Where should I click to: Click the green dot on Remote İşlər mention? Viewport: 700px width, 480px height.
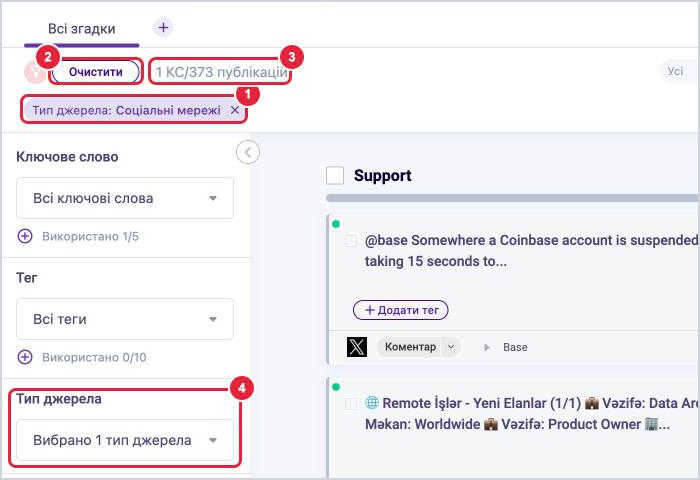(x=336, y=387)
